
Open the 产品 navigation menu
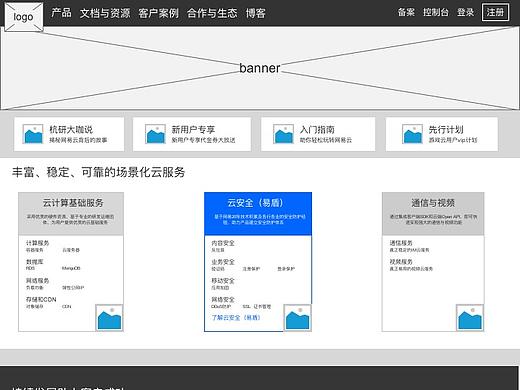point(61,13)
